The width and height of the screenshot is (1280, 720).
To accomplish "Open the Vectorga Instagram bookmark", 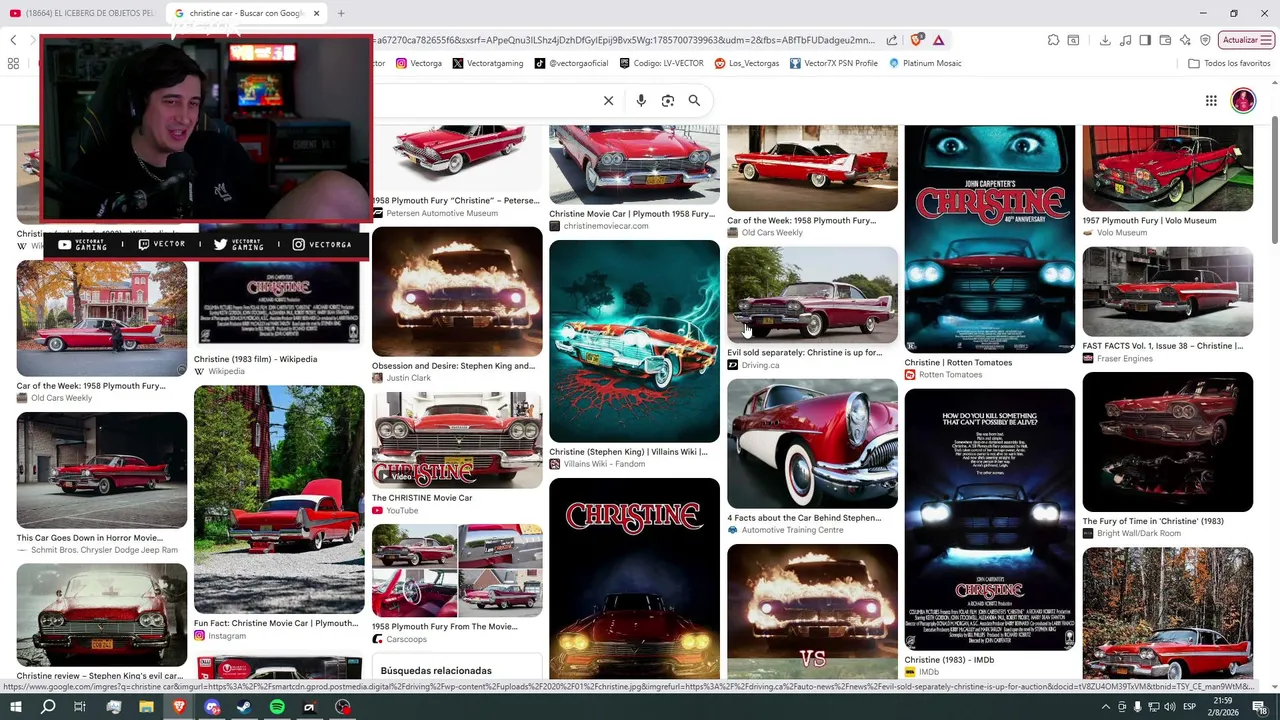I will pyautogui.click(x=419, y=63).
